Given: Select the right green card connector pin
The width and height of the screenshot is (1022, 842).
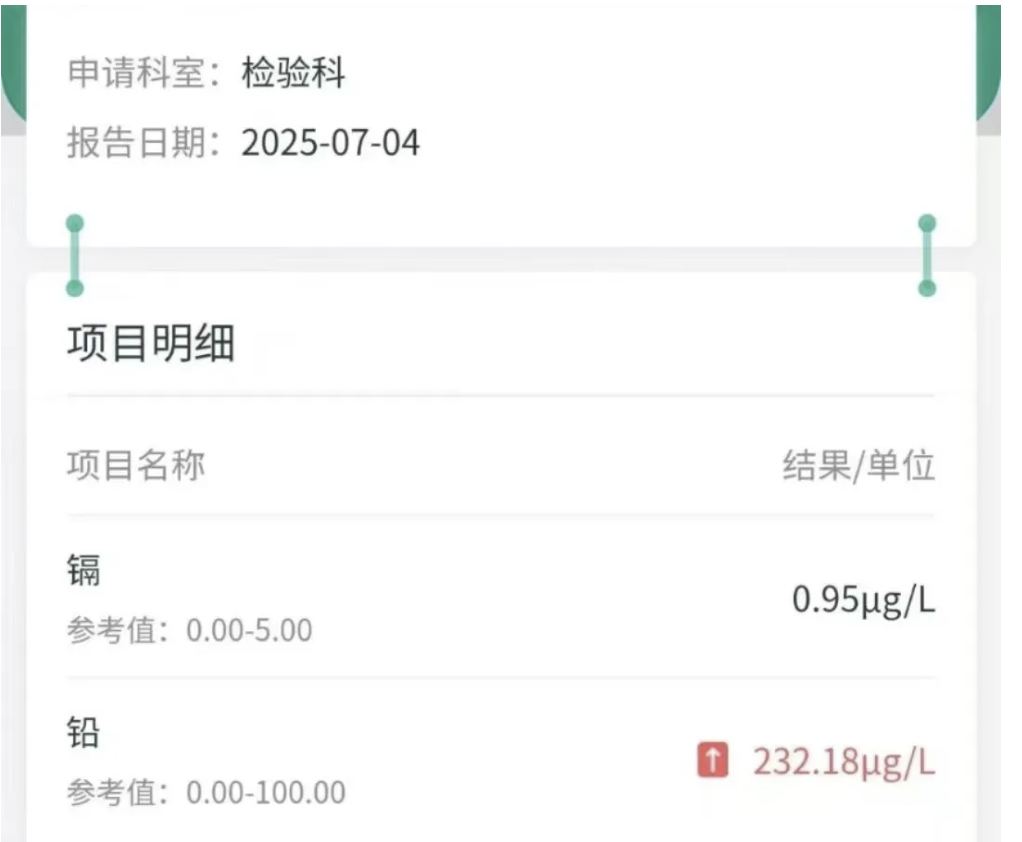Looking at the screenshot, I should coord(927,255).
